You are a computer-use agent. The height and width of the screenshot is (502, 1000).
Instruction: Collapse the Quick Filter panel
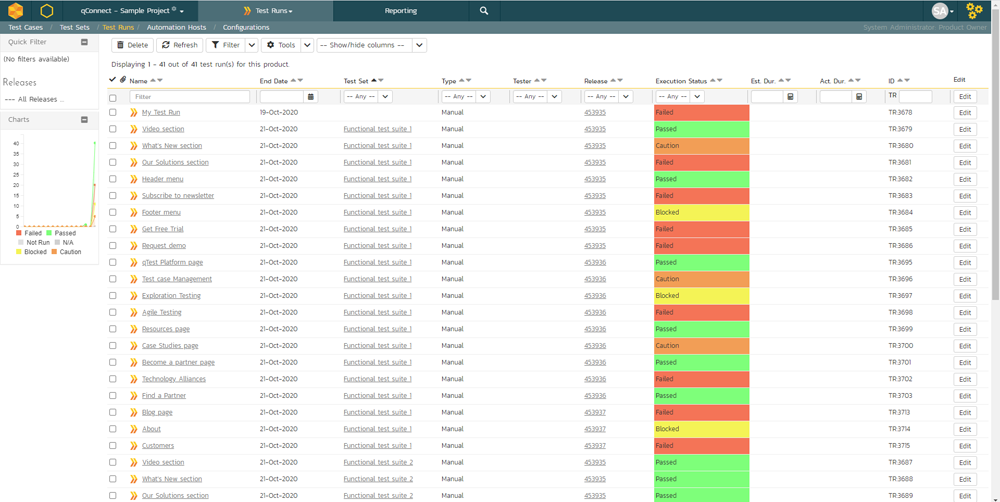pos(84,43)
